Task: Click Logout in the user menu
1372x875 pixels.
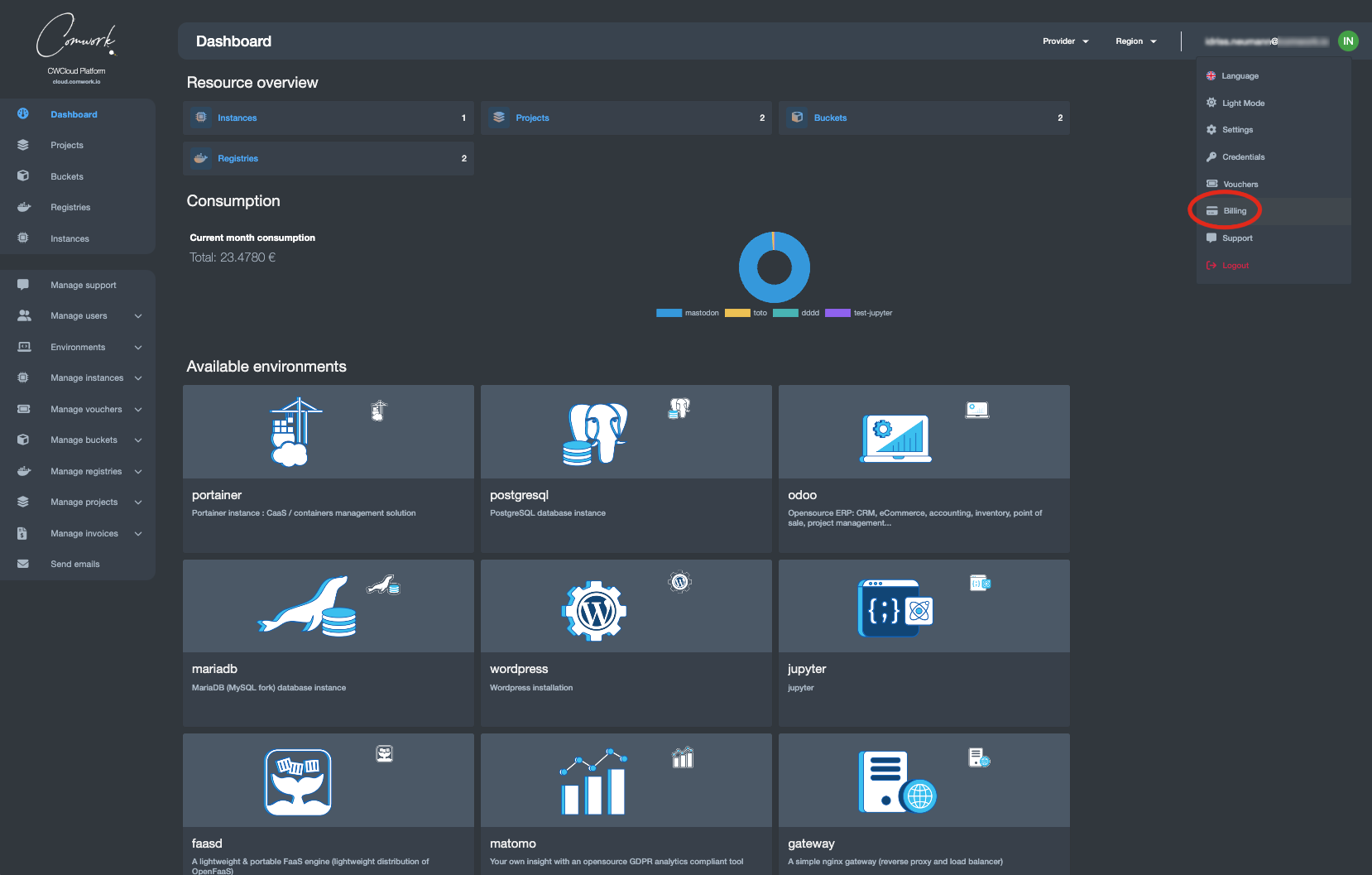Action: [x=1235, y=266]
